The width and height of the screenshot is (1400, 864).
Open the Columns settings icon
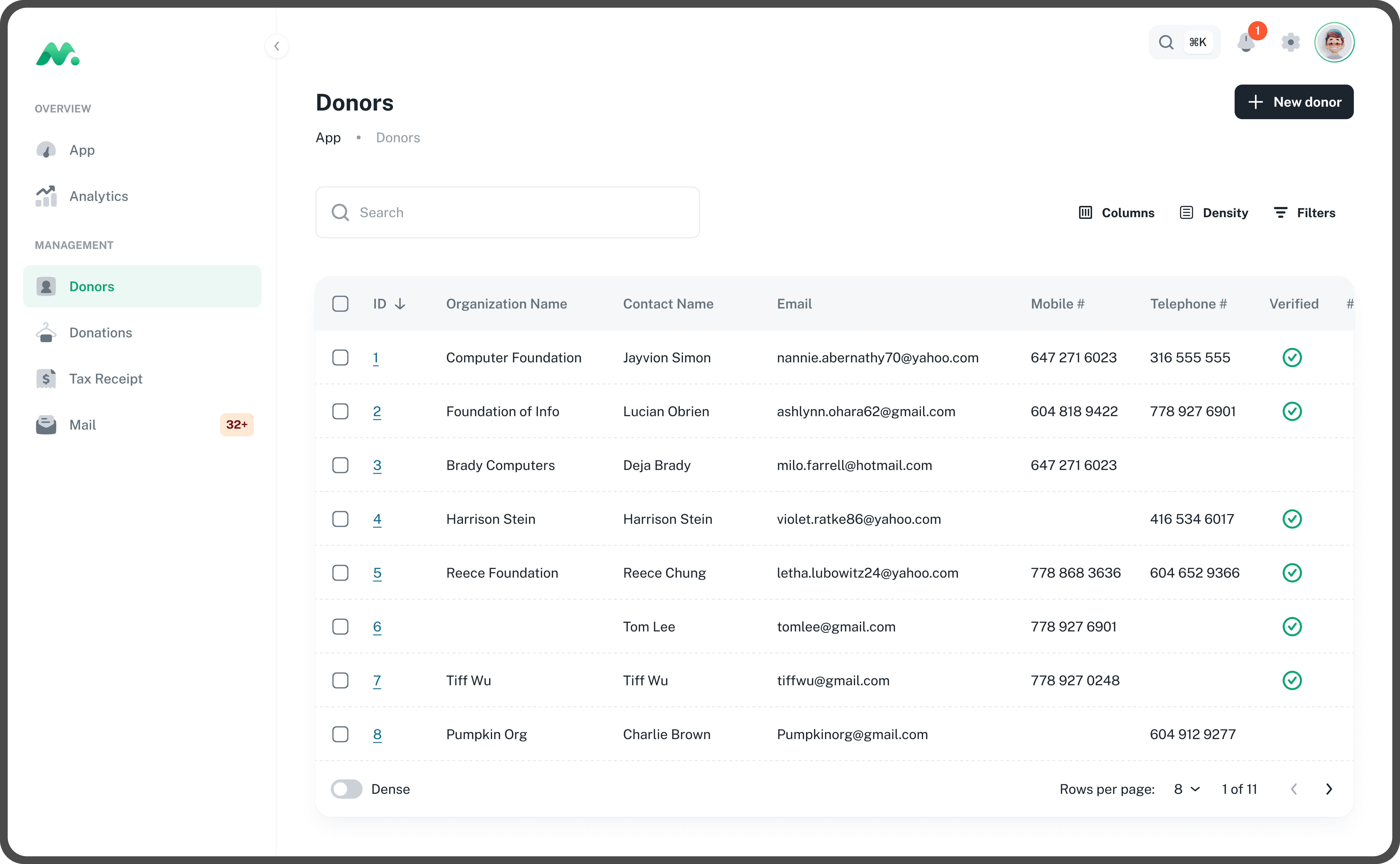(x=1085, y=213)
